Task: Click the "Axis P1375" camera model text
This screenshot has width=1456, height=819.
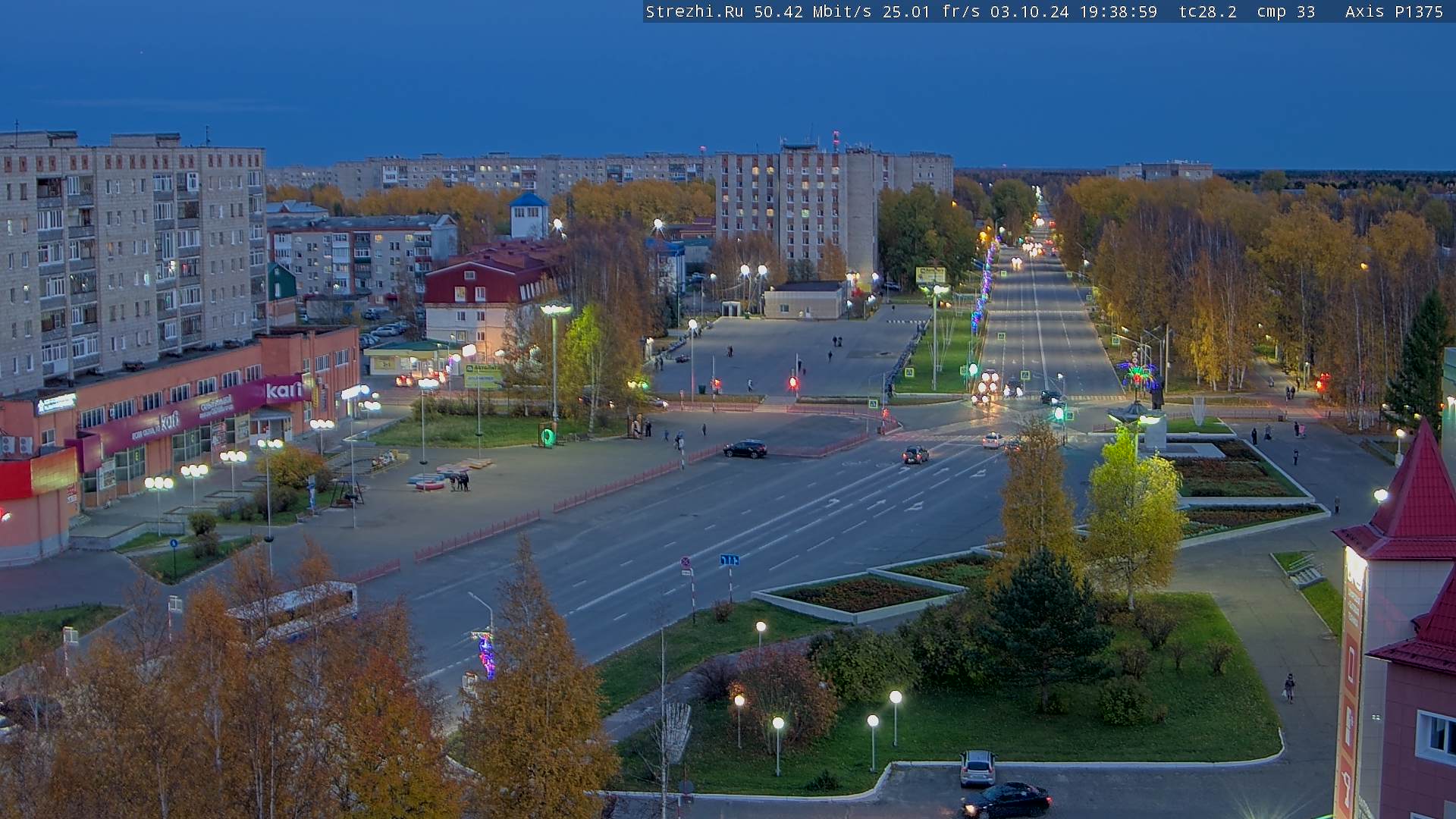Action: 1394,12
